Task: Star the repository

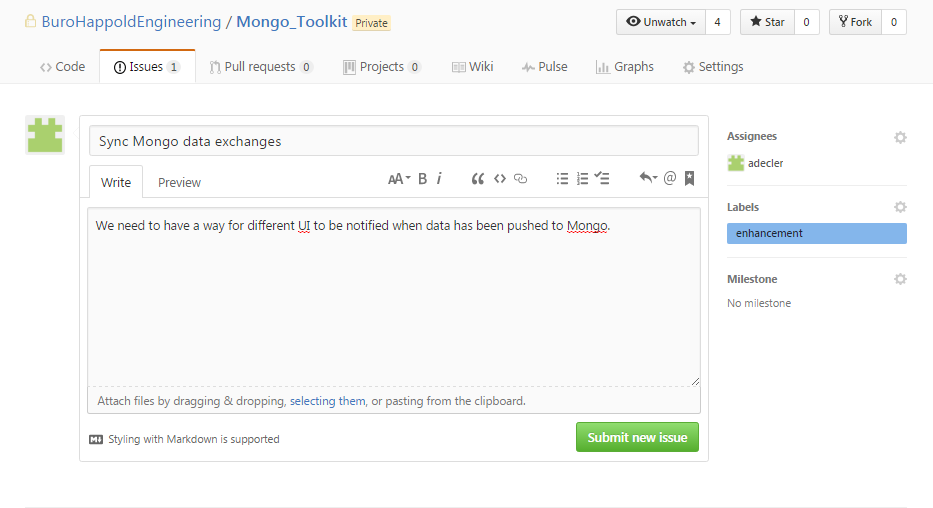Action: 767,22
